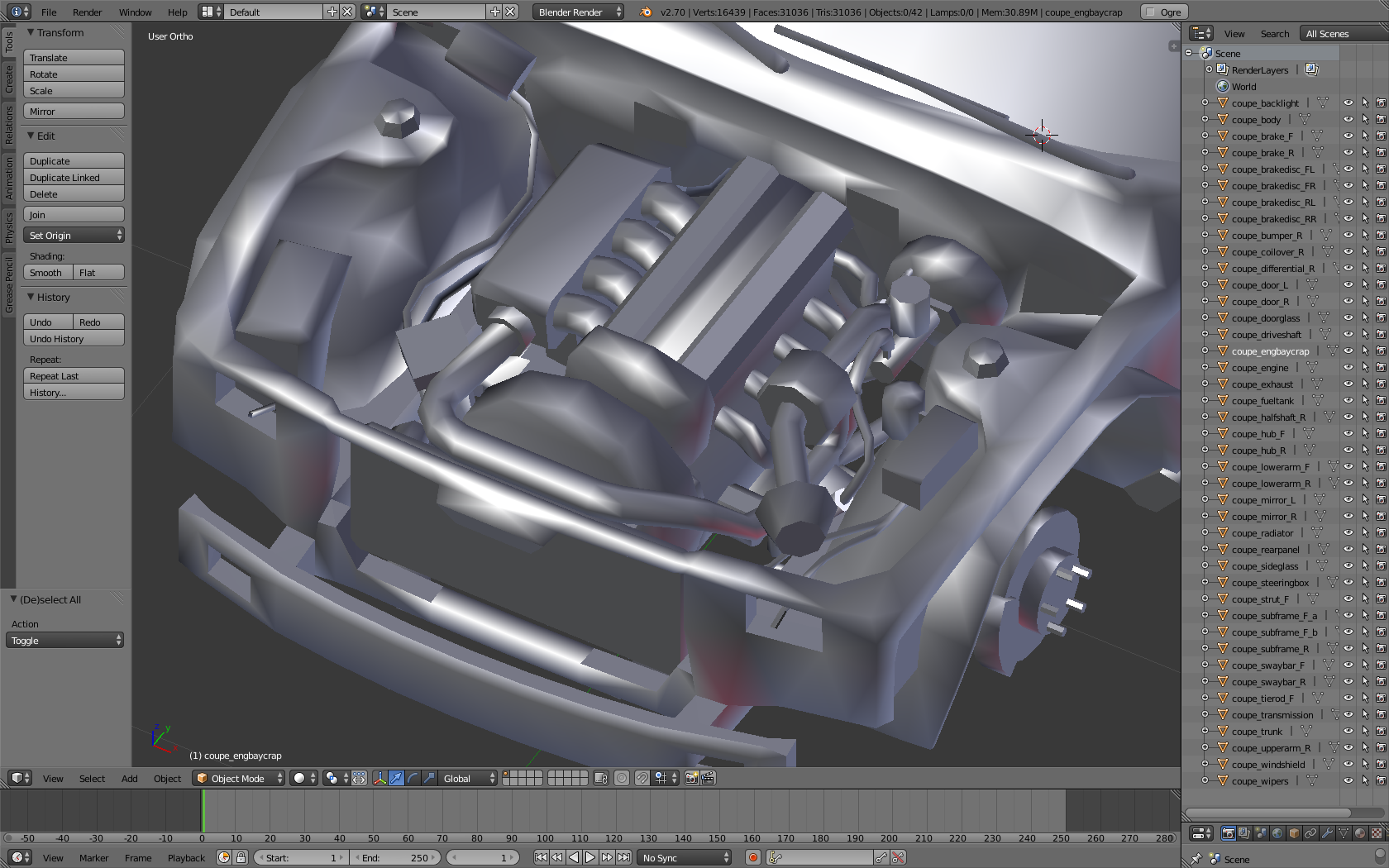
Task: Click the timeline record auto-keyframe button
Action: 752,857
